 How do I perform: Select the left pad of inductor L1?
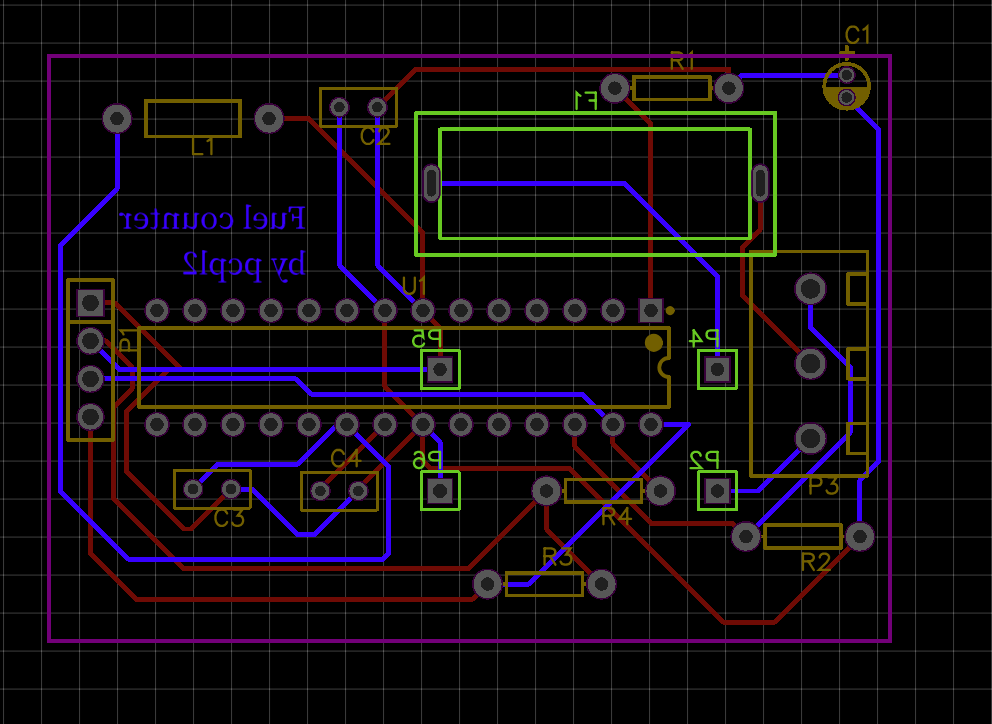[x=117, y=119]
